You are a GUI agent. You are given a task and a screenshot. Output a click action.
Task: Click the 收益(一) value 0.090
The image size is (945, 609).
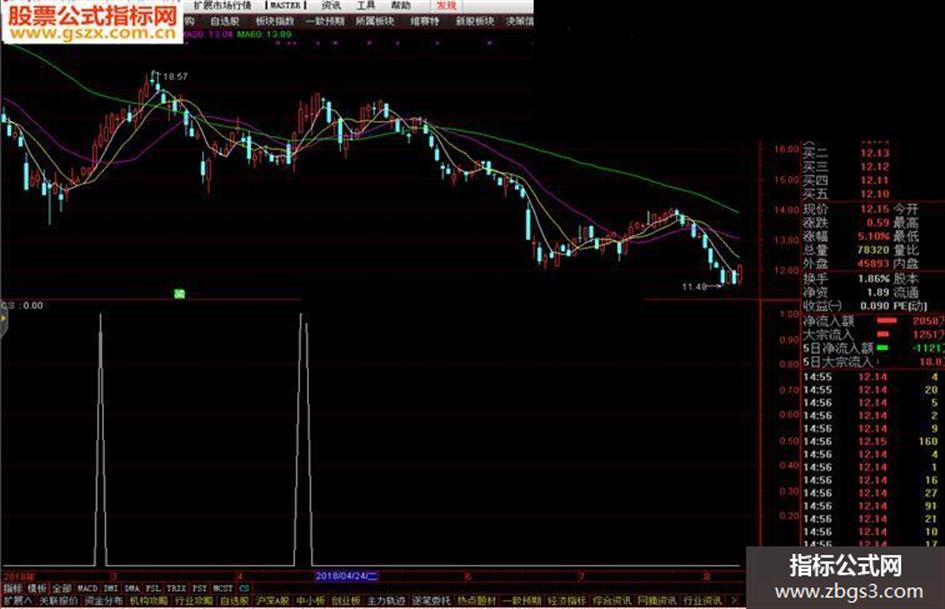click(x=874, y=306)
